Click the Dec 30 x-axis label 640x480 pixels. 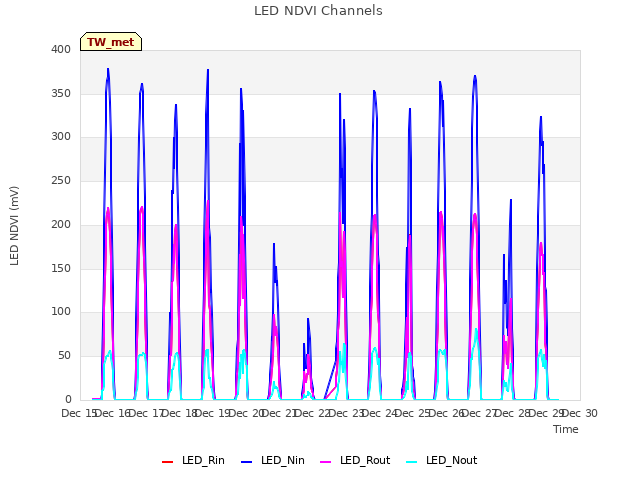tap(580, 413)
